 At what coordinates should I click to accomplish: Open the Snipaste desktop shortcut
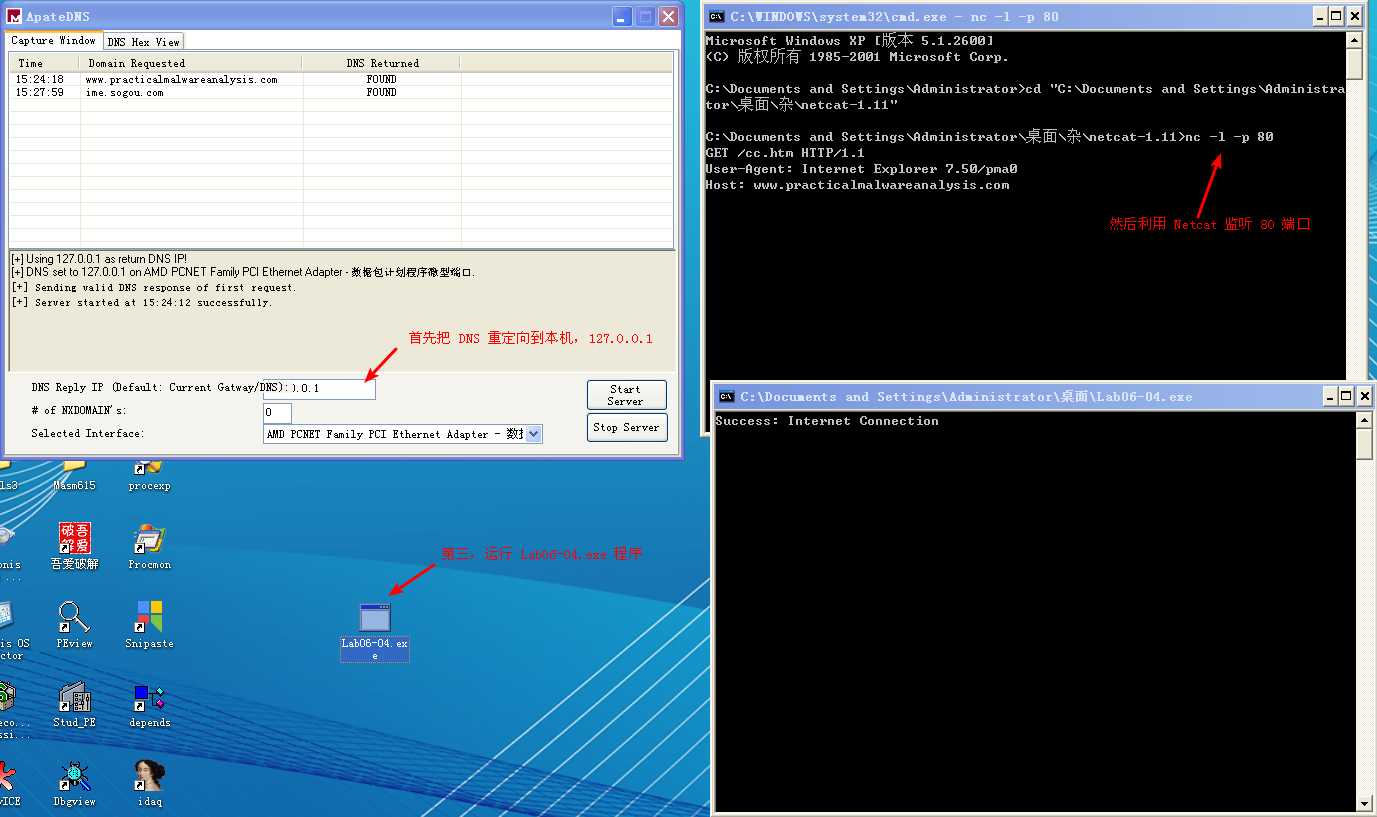pyautogui.click(x=149, y=625)
